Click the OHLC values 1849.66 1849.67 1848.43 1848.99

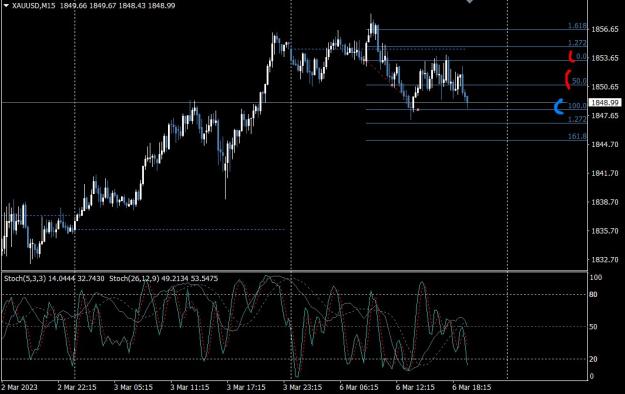(x=118, y=6)
